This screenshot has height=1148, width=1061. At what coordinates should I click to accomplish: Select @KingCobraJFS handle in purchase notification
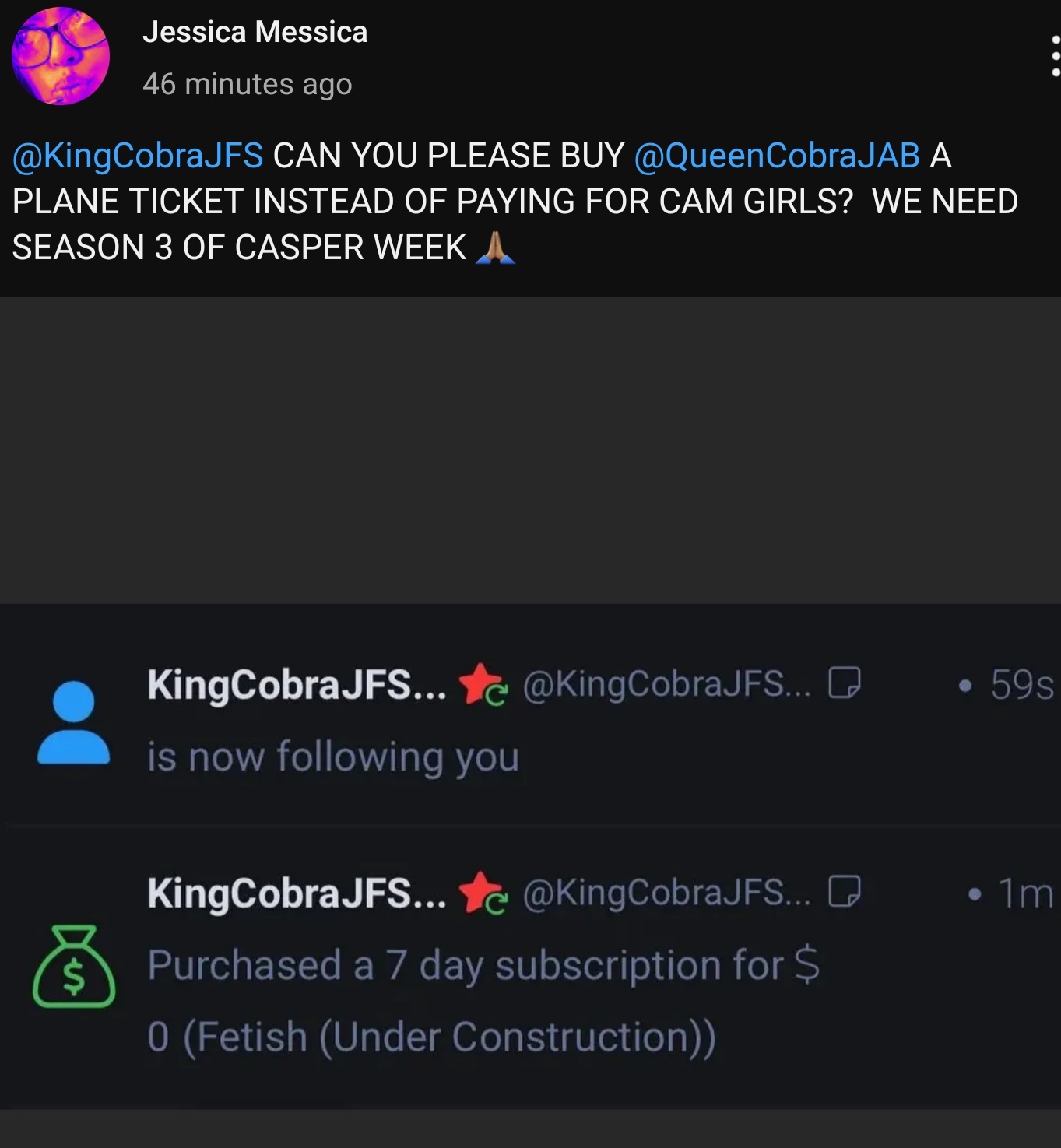click(666, 892)
